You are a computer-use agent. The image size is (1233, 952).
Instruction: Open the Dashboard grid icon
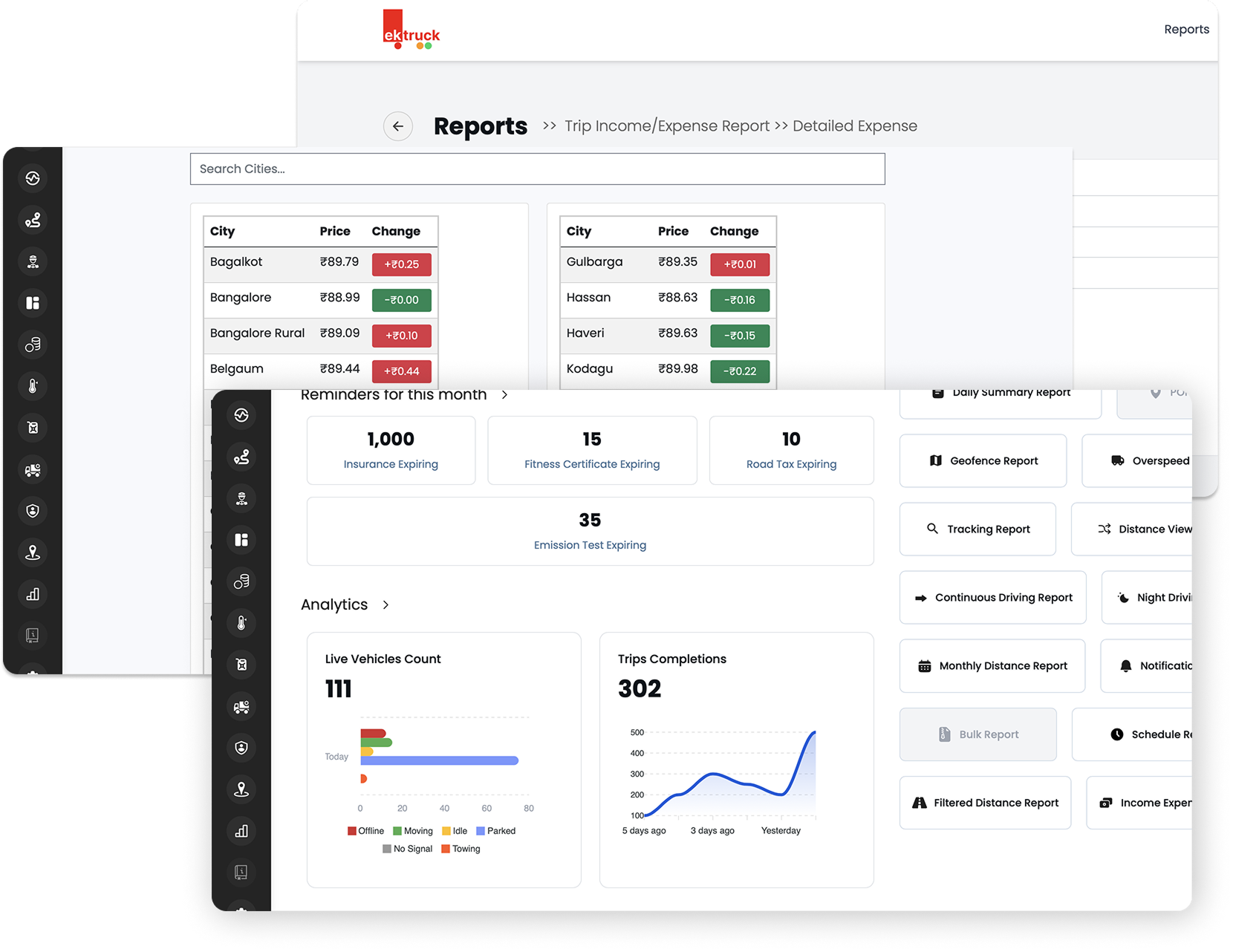point(241,540)
